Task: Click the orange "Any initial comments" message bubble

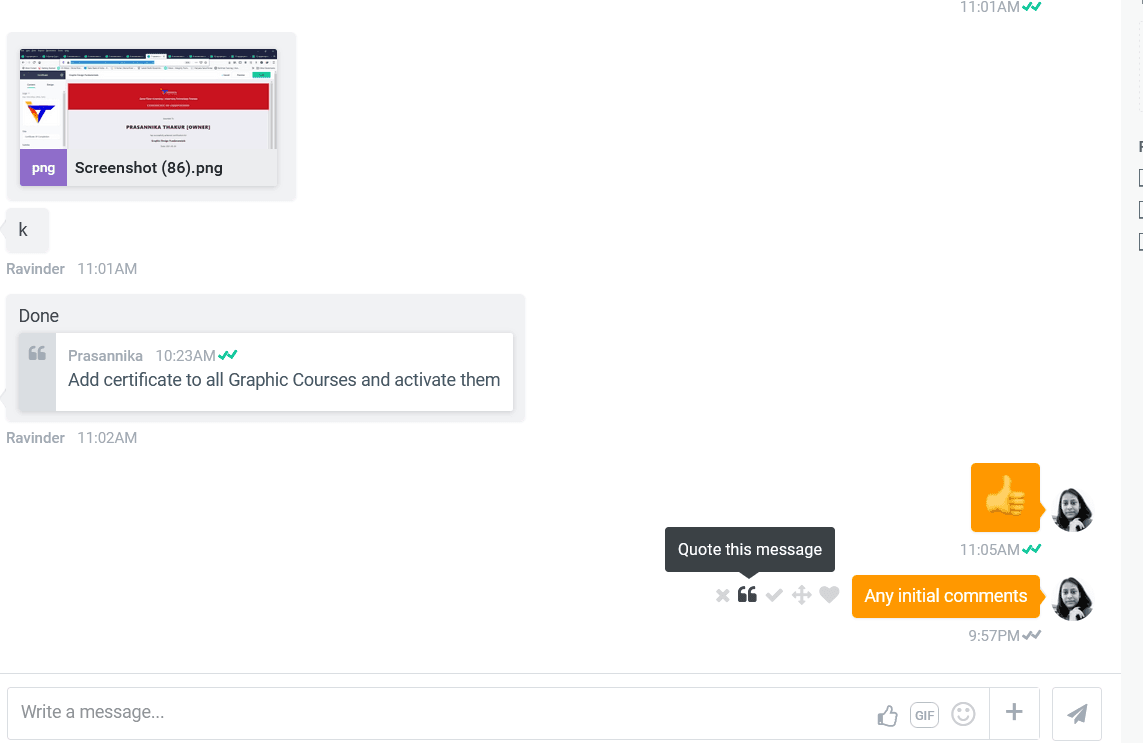Action: pos(945,596)
